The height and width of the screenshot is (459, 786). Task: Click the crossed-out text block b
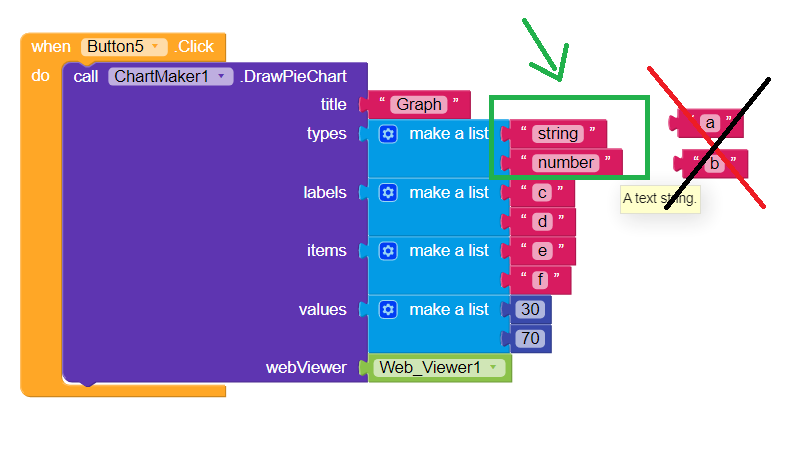pos(711,163)
